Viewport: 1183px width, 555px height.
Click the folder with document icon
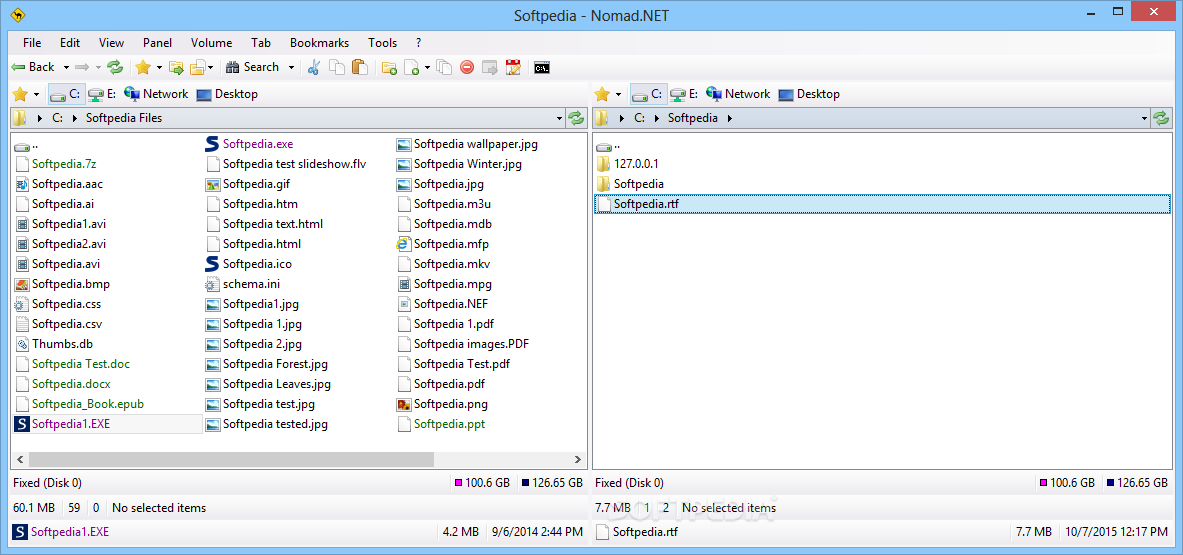point(198,67)
